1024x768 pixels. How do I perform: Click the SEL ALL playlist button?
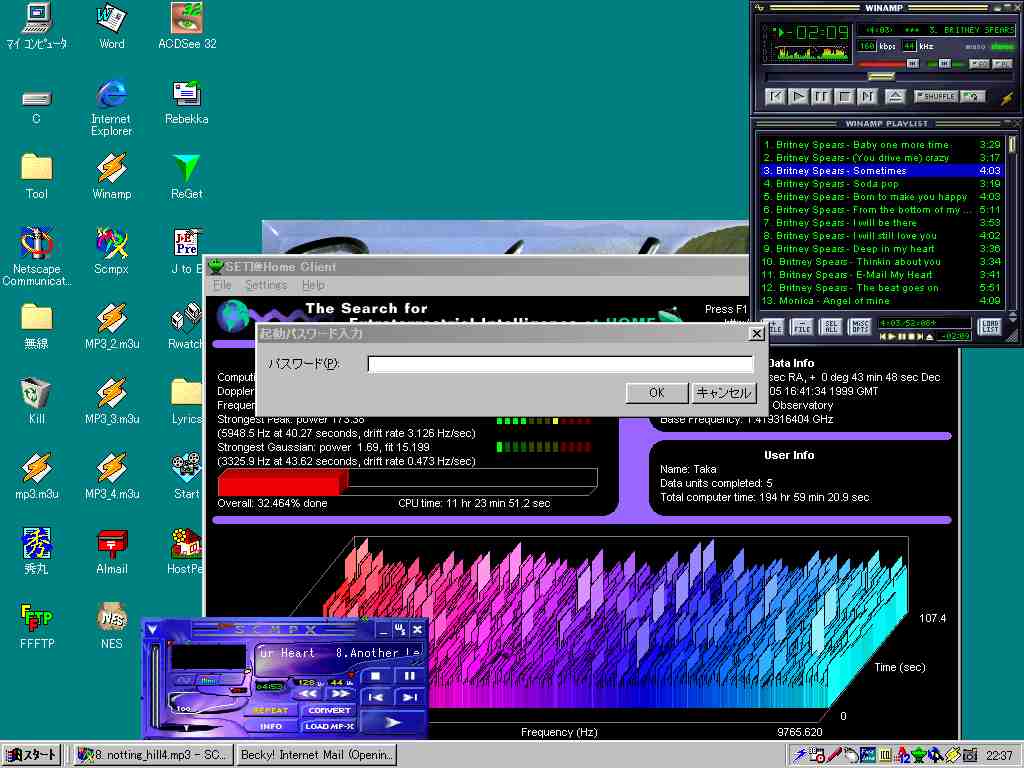(x=831, y=327)
